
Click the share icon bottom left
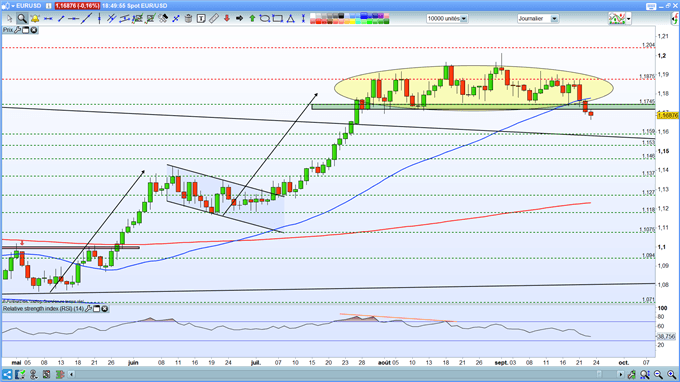pyautogui.click(x=7, y=374)
